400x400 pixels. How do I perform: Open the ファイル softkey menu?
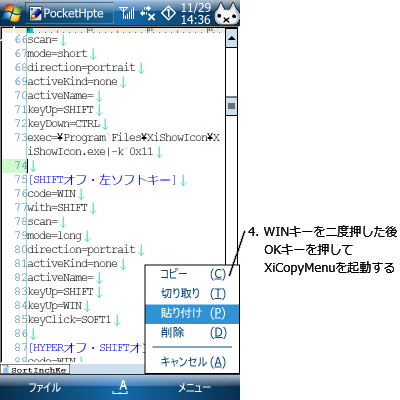click(x=45, y=388)
